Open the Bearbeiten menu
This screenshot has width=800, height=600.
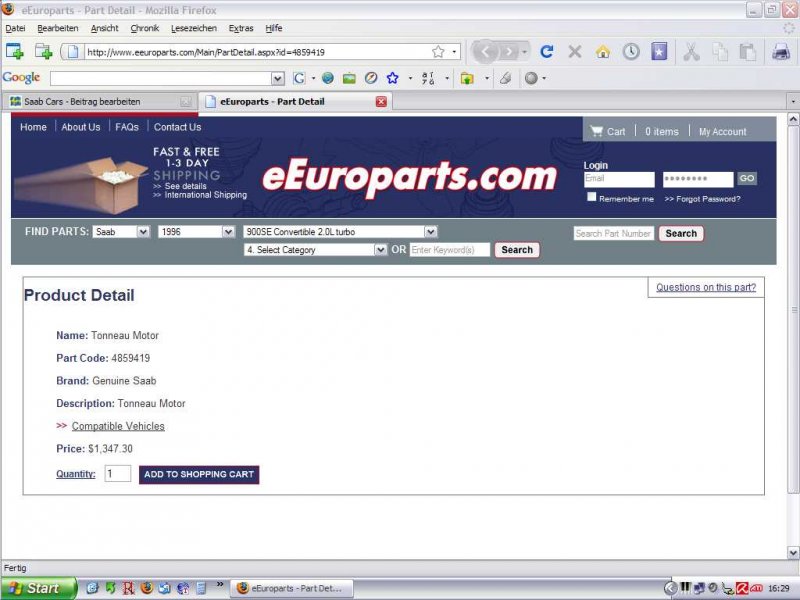click(x=58, y=28)
